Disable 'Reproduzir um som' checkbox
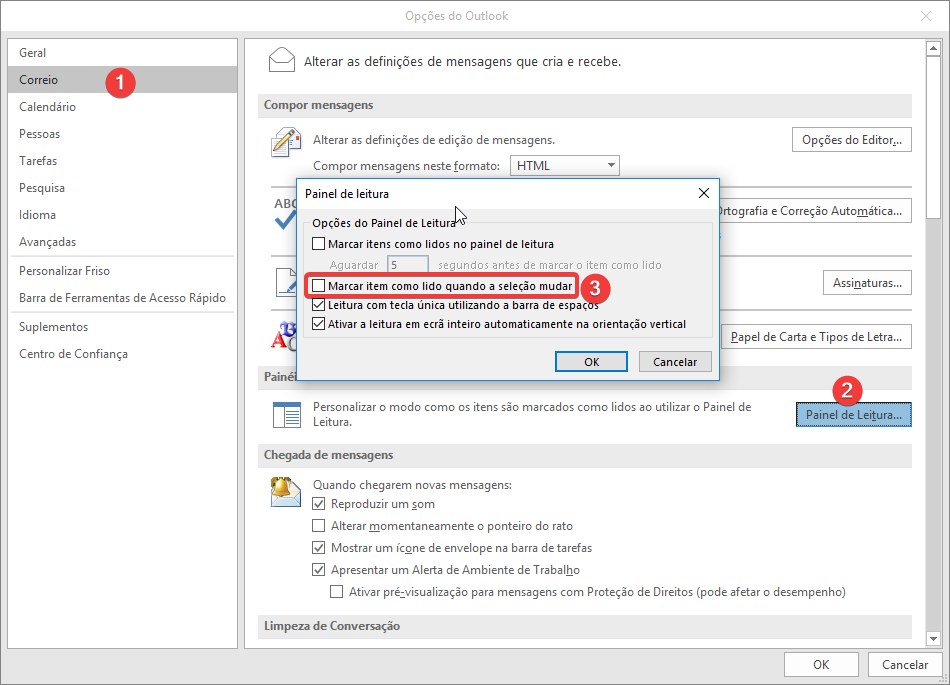This screenshot has height=685, width=950. [x=319, y=505]
